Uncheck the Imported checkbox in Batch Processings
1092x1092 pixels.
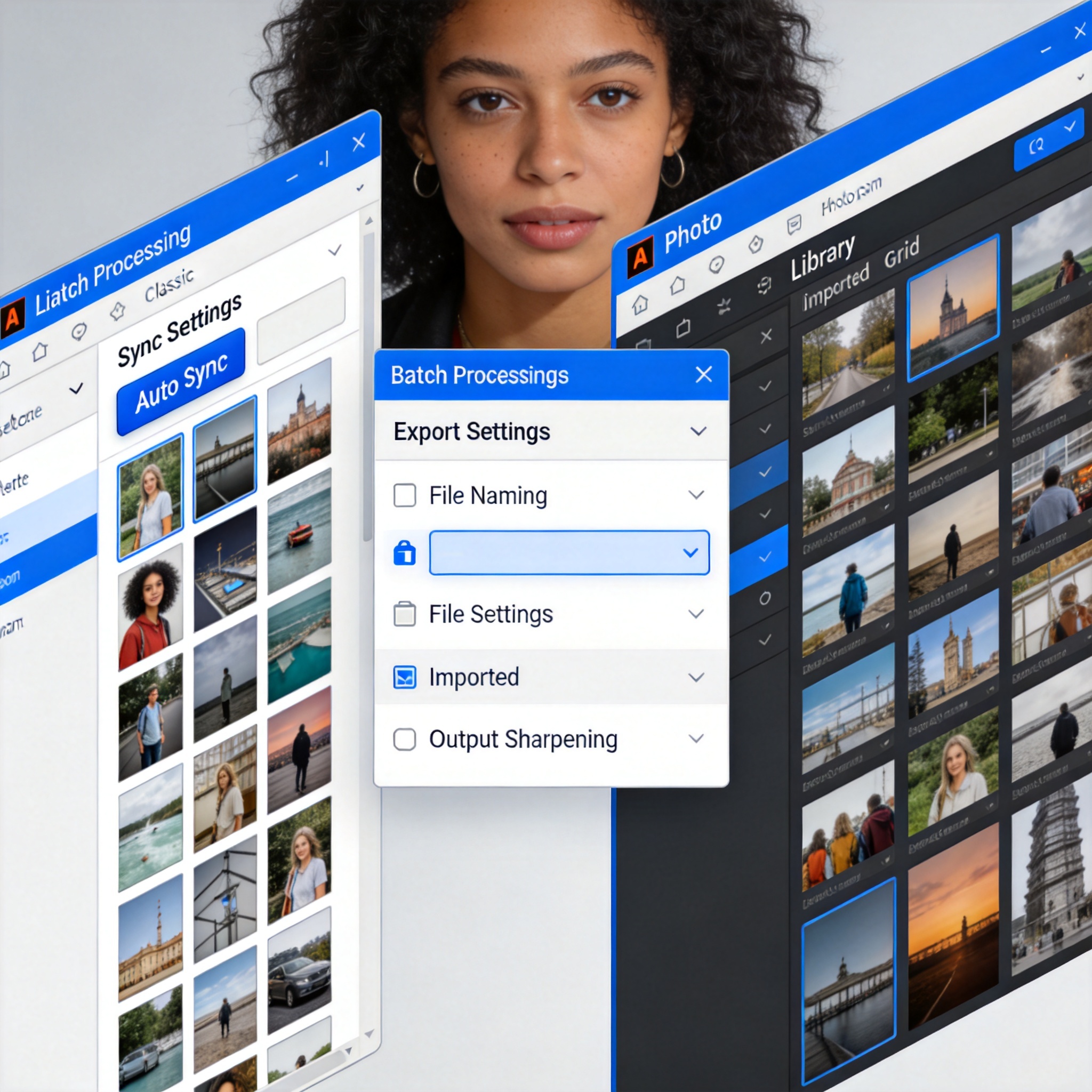405,677
